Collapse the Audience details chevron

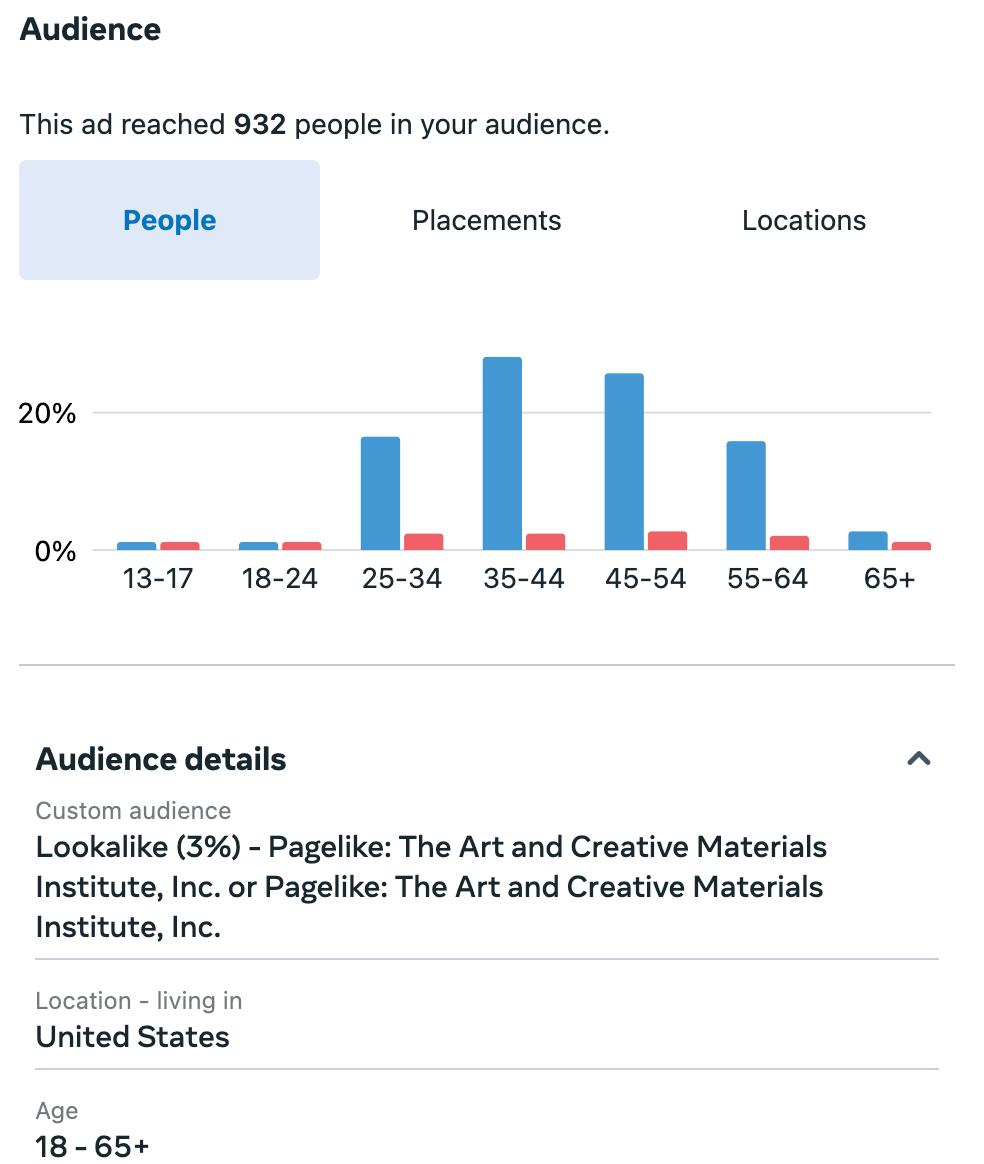[x=918, y=759]
